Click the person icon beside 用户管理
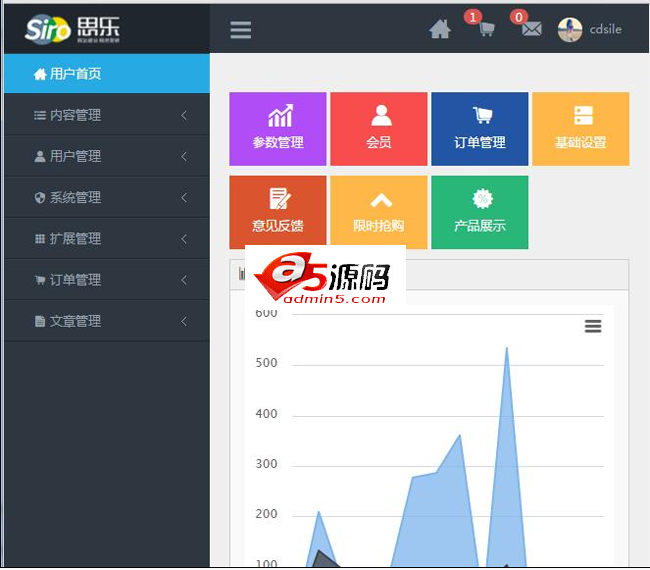This screenshot has height=570, width=650. click(x=40, y=156)
